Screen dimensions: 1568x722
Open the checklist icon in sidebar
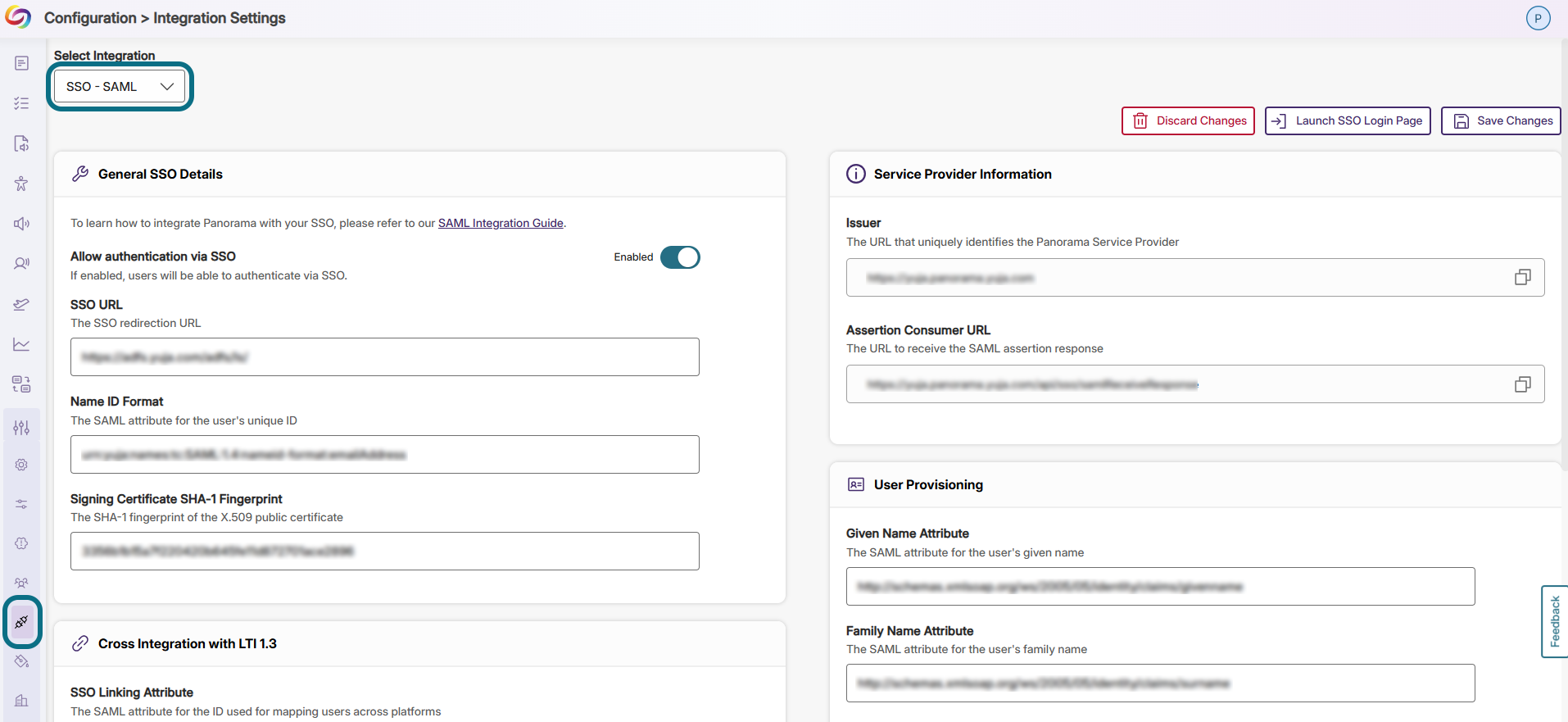tap(21, 103)
